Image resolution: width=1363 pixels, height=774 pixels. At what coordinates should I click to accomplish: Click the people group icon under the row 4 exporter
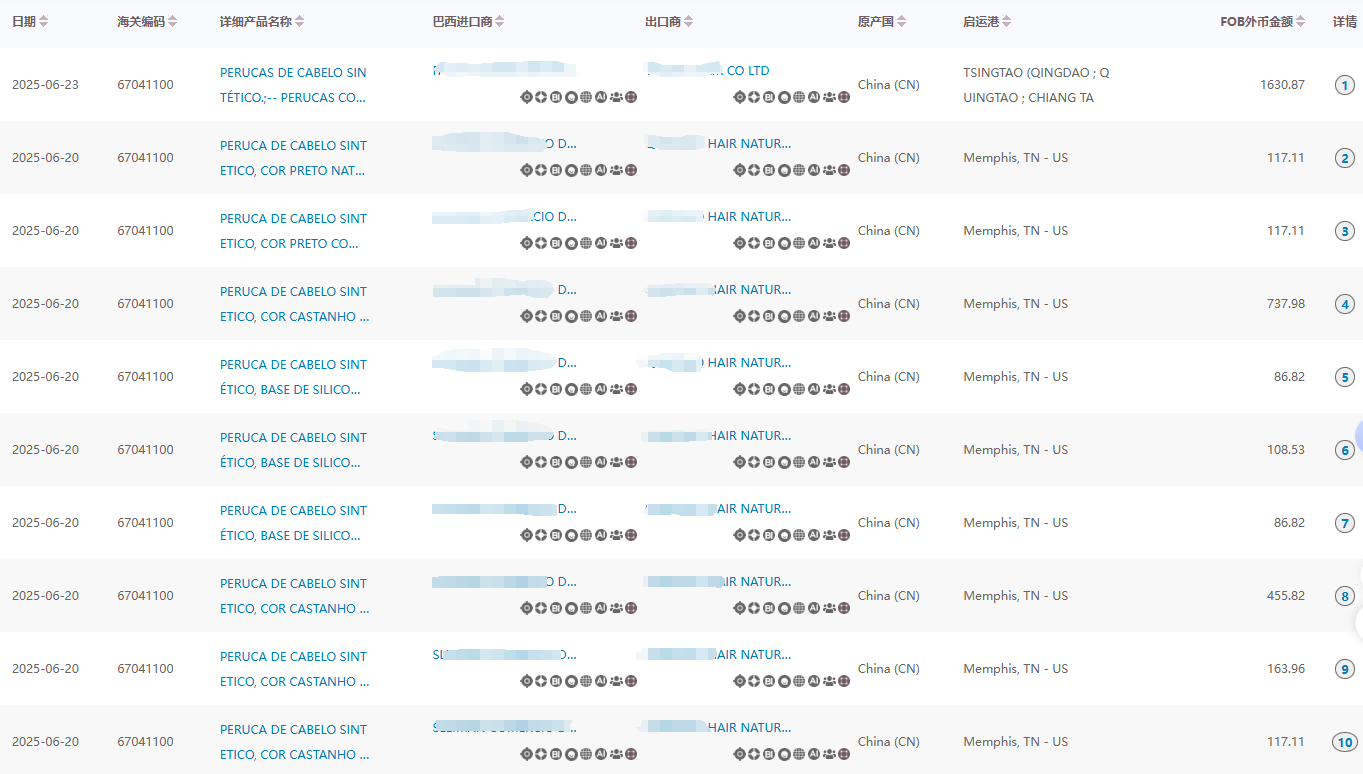(x=829, y=316)
